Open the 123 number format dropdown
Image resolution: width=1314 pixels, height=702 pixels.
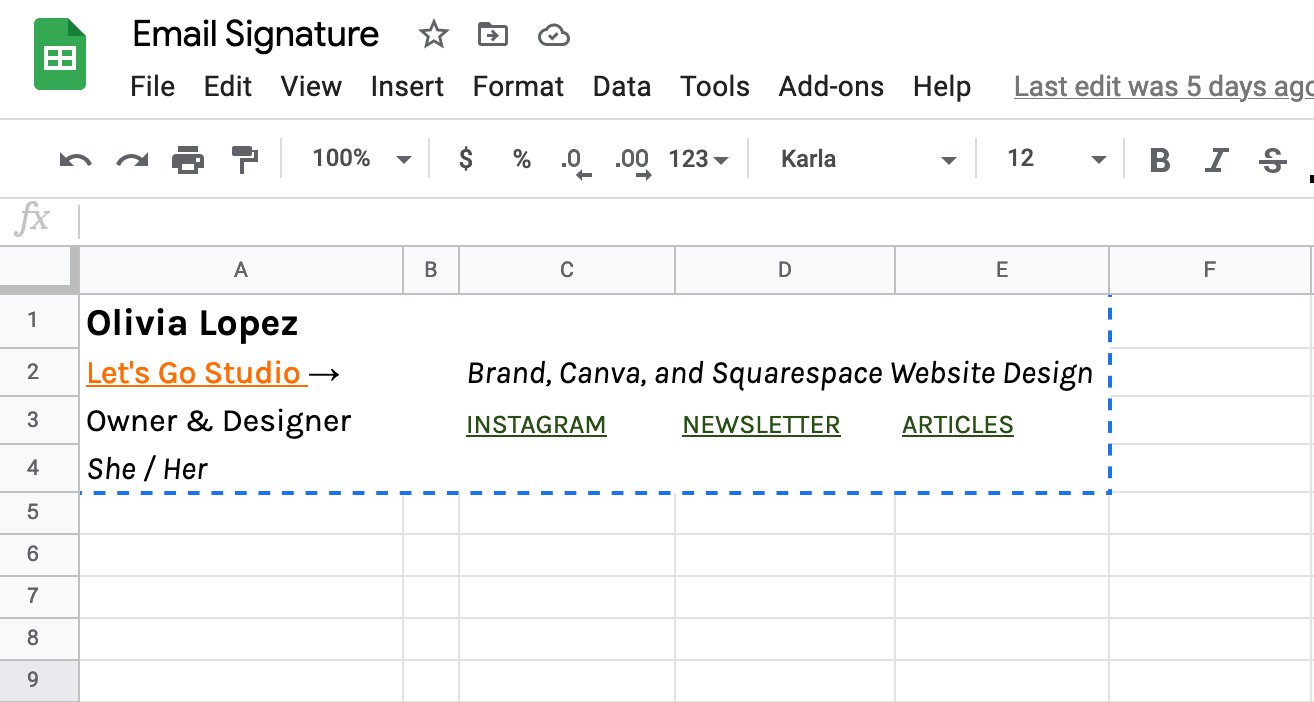point(698,159)
